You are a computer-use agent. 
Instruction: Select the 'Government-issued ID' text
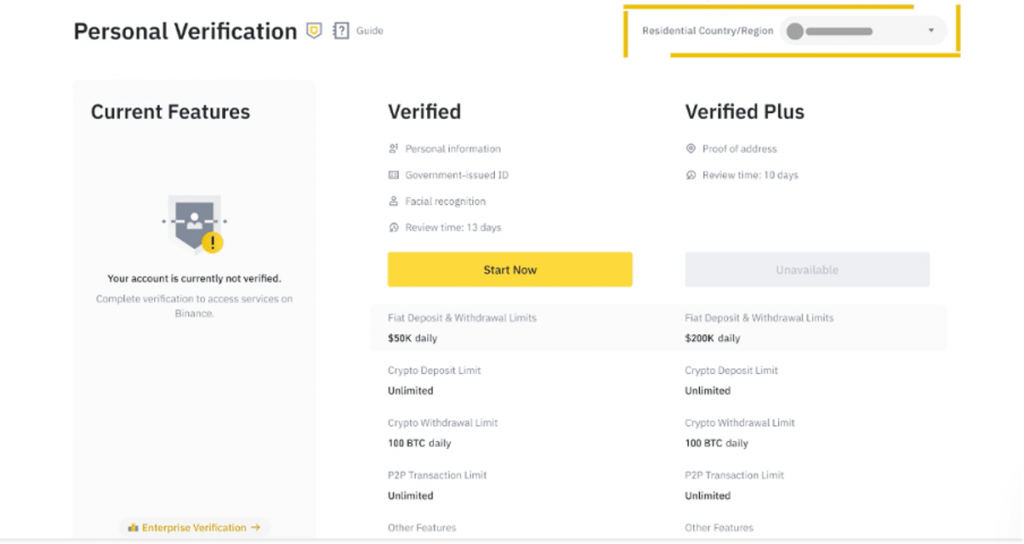point(456,175)
